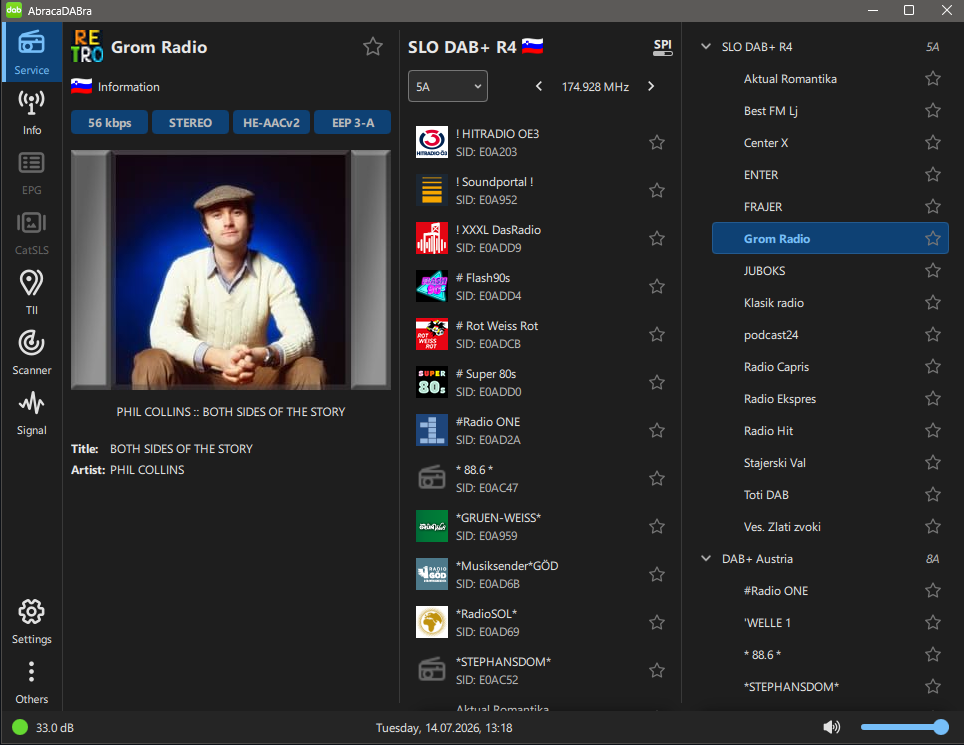Select Stajerski Val in the tree
Viewport: 964px width, 745px height.
tap(830, 463)
